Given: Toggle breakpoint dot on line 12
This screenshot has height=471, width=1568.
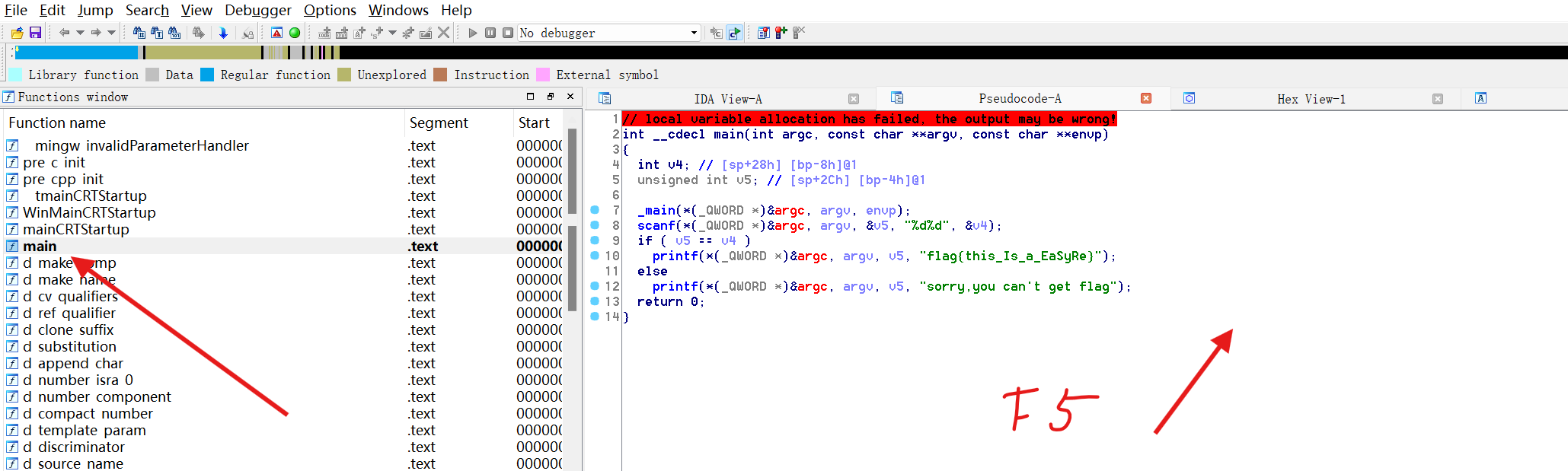Looking at the screenshot, I should pos(595,286).
